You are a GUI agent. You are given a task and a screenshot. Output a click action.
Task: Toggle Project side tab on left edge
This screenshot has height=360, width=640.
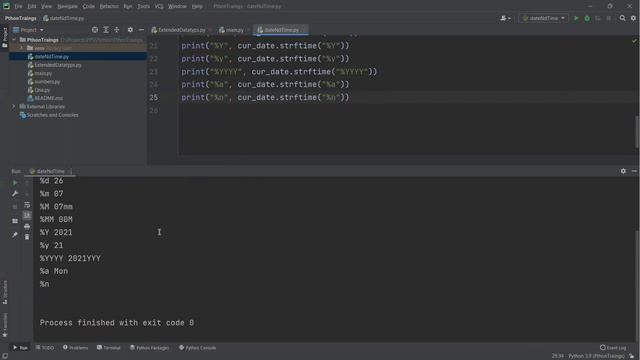click(5, 38)
